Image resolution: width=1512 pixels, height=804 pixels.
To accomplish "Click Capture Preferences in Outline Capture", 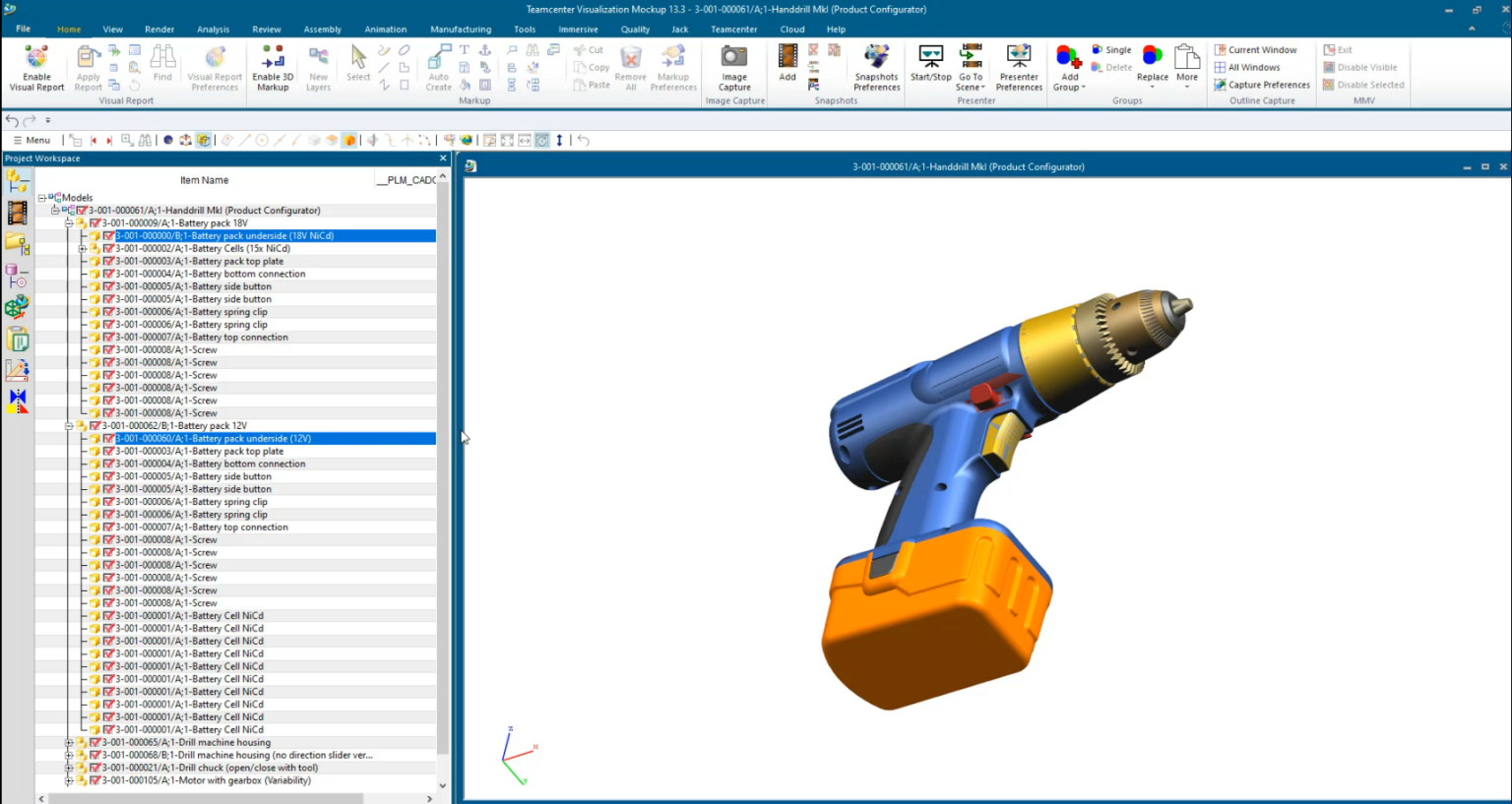I will pos(1262,85).
